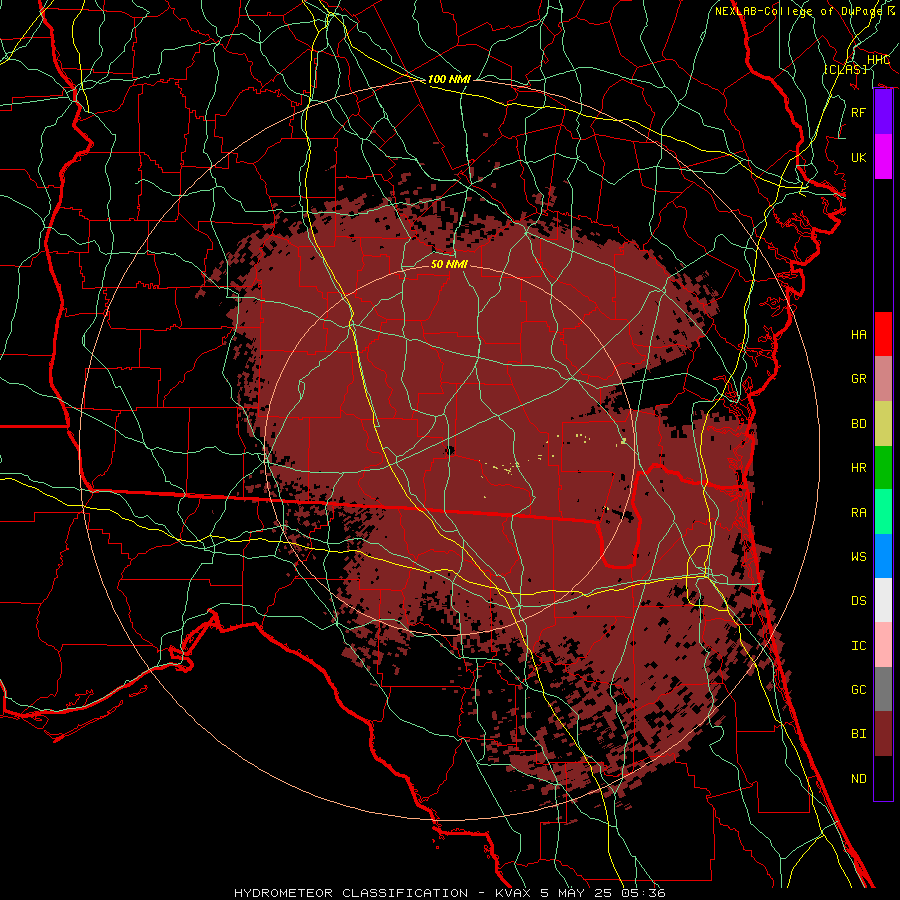The width and height of the screenshot is (900, 900).
Task: Click the WS legend label
Action: pyautogui.click(x=859, y=556)
